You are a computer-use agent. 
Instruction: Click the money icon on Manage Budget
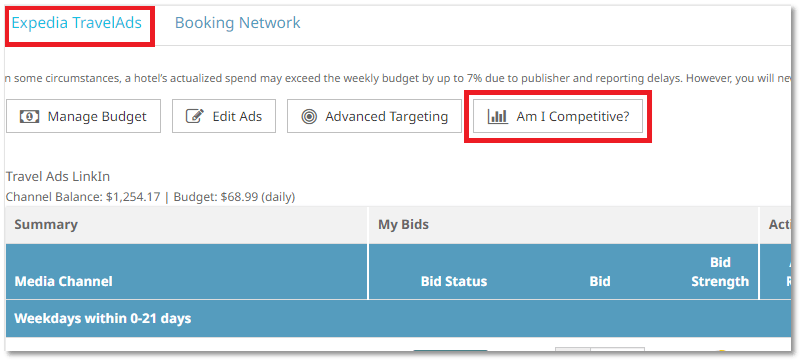29,117
